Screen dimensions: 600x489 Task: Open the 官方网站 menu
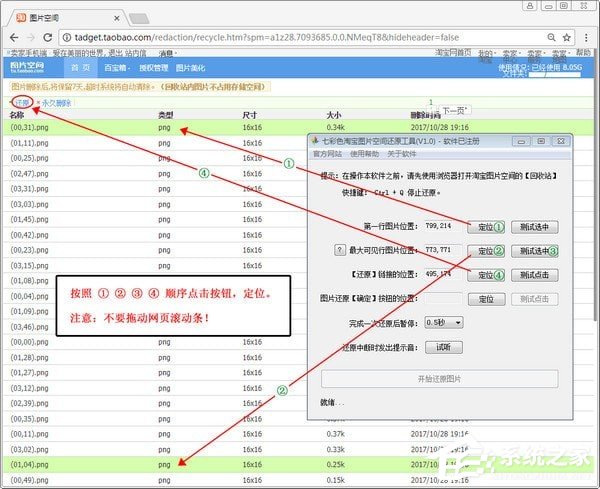click(328, 154)
